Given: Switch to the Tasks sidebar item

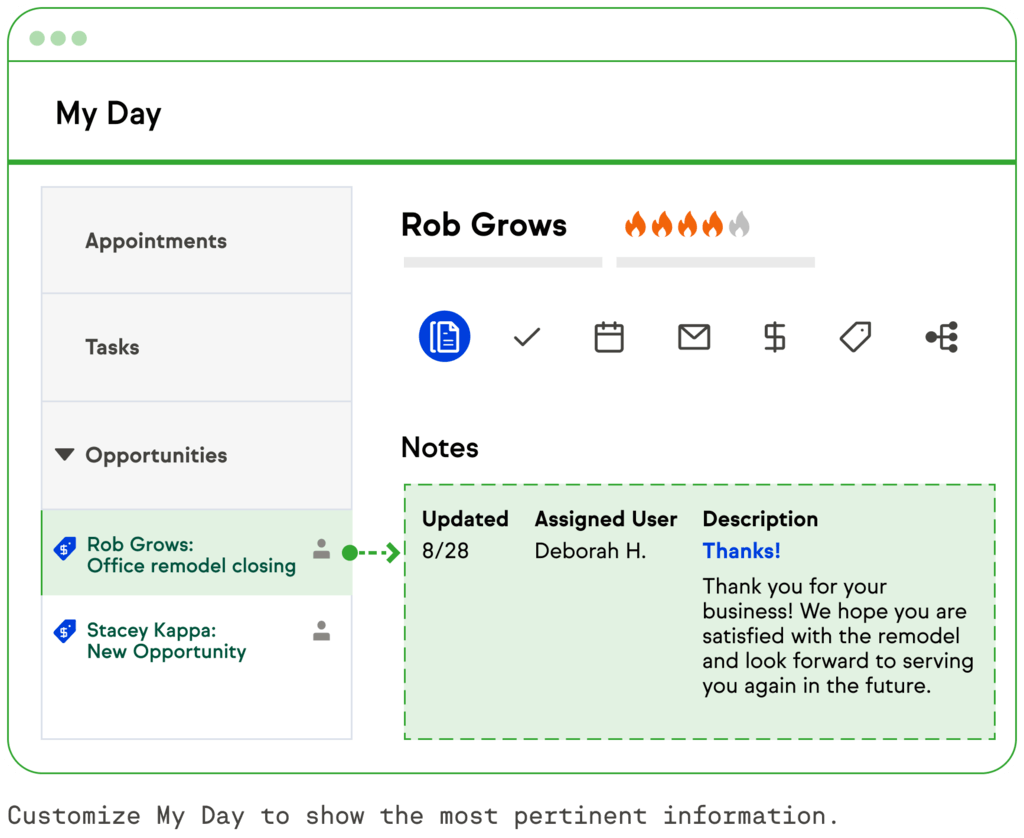Looking at the screenshot, I should point(112,347).
